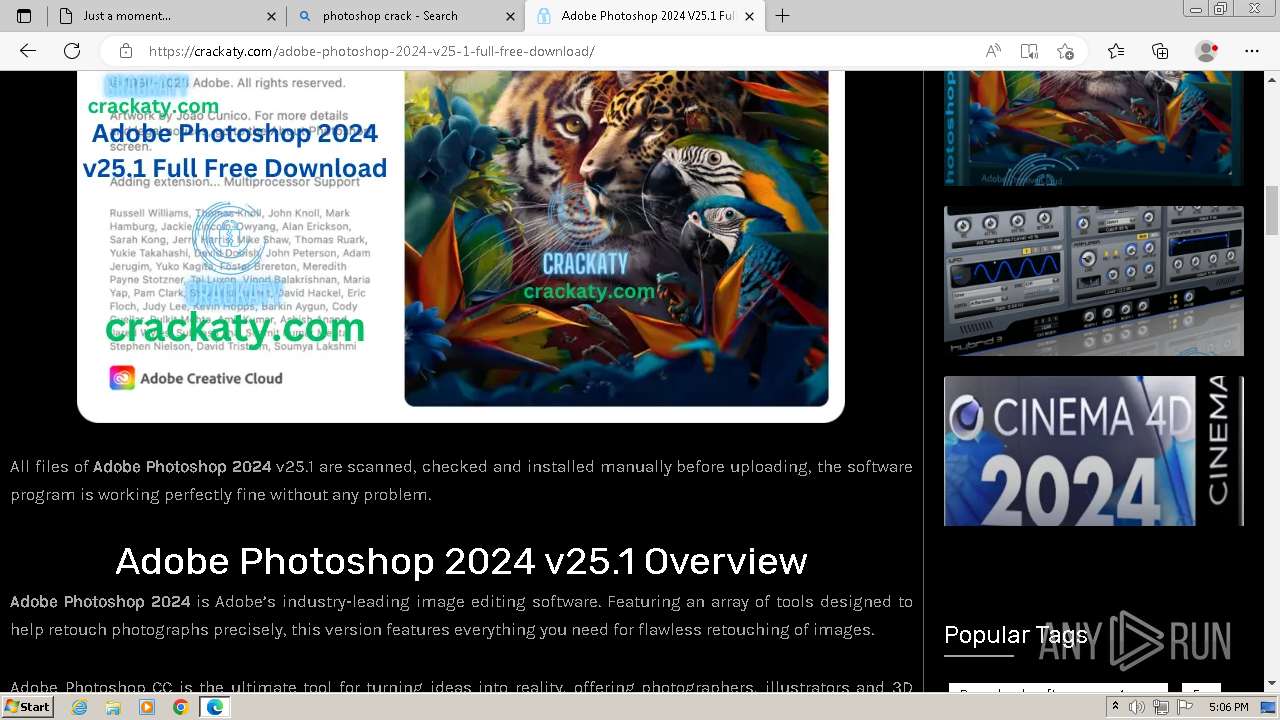Image resolution: width=1280 pixels, height=720 pixels.
Task: Click the 'Popular Tags' heading
Action: (1015, 635)
